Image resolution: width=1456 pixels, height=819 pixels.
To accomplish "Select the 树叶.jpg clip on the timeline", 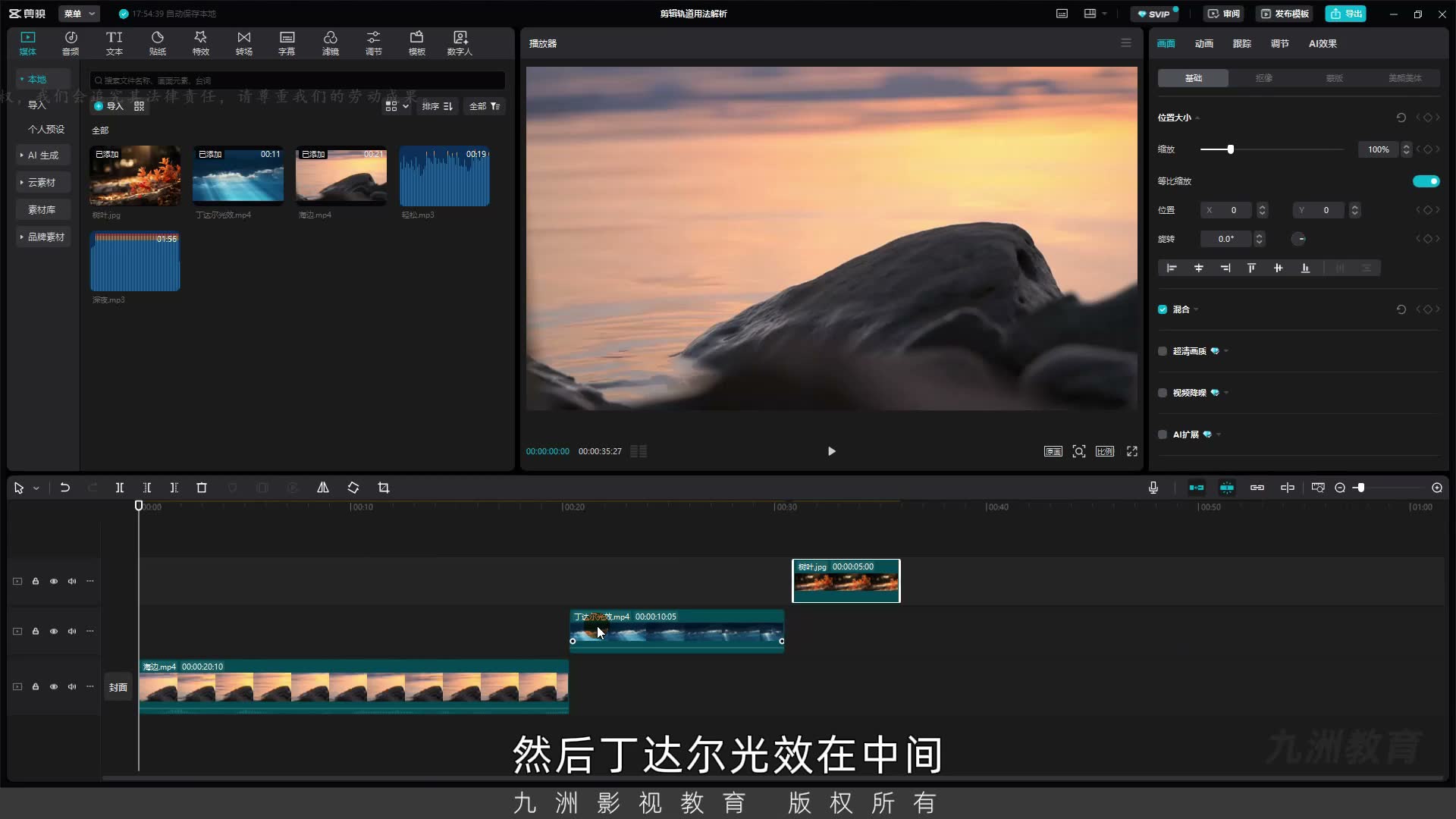I will pyautogui.click(x=846, y=581).
